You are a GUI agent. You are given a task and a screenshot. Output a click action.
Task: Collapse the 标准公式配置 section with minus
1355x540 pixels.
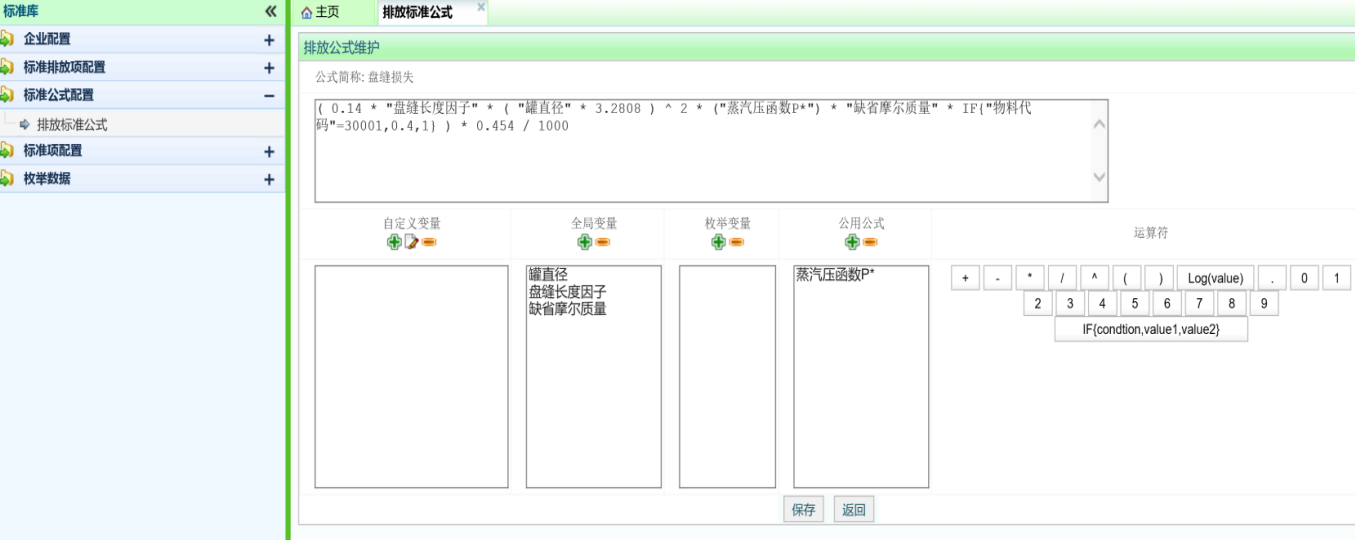pyautogui.click(x=268, y=96)
